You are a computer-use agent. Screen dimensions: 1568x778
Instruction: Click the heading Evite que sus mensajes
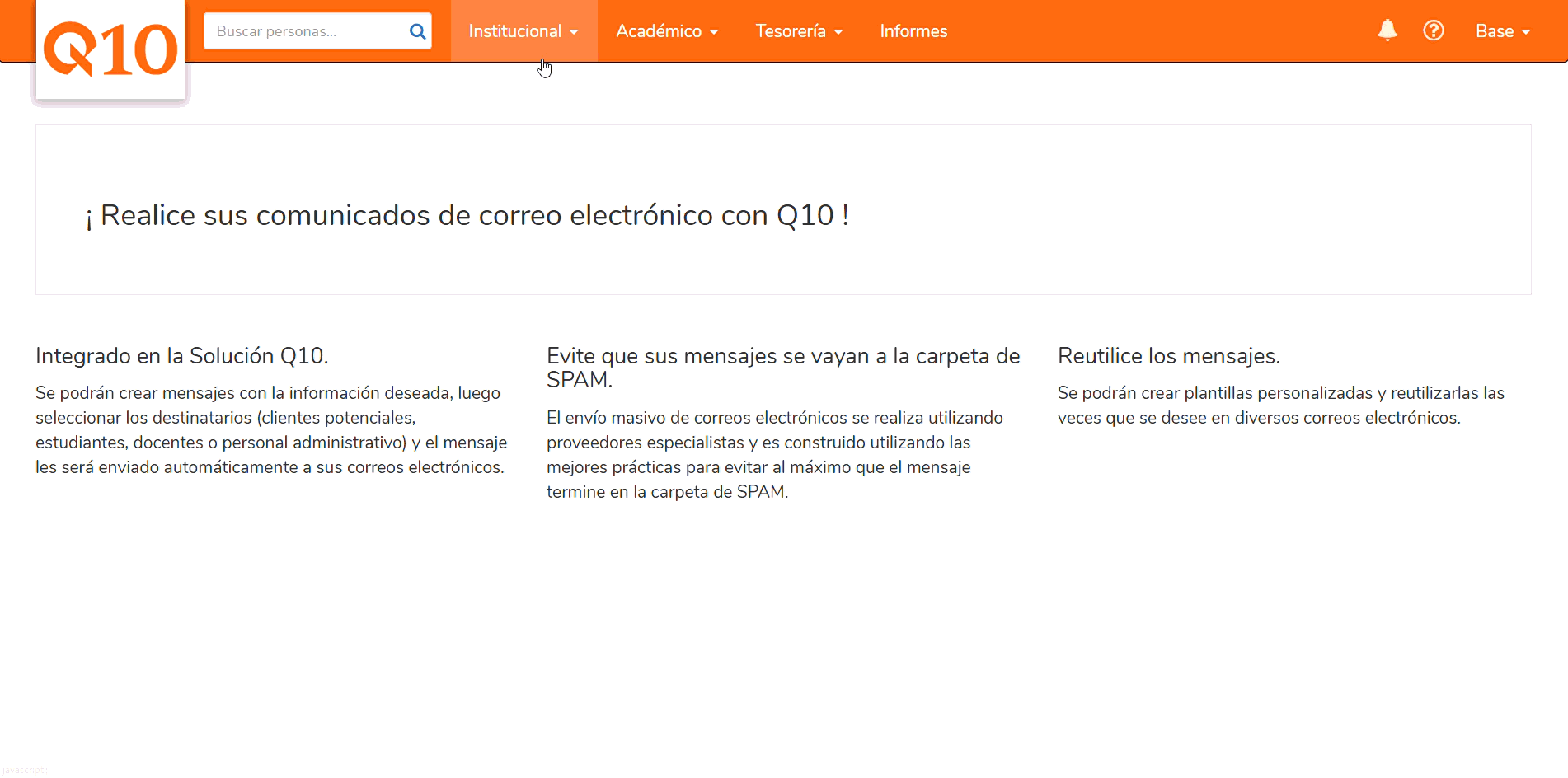tap(783, 368)
